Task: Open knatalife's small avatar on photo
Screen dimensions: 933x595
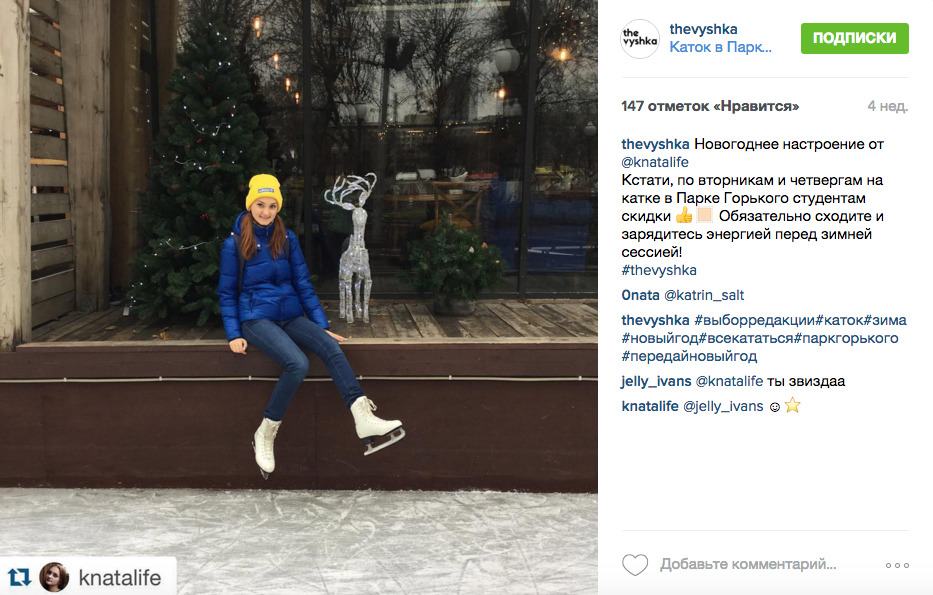Action: click(x=54, y=577)
